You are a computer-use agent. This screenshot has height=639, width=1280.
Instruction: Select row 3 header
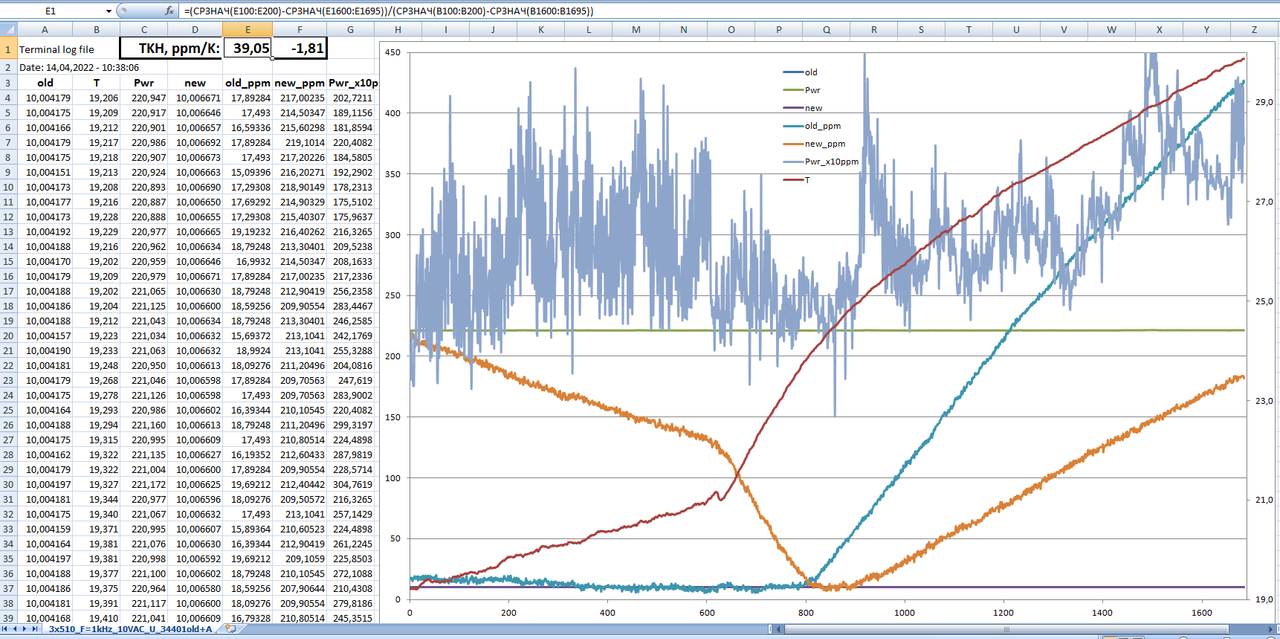(x=9, y=83)
